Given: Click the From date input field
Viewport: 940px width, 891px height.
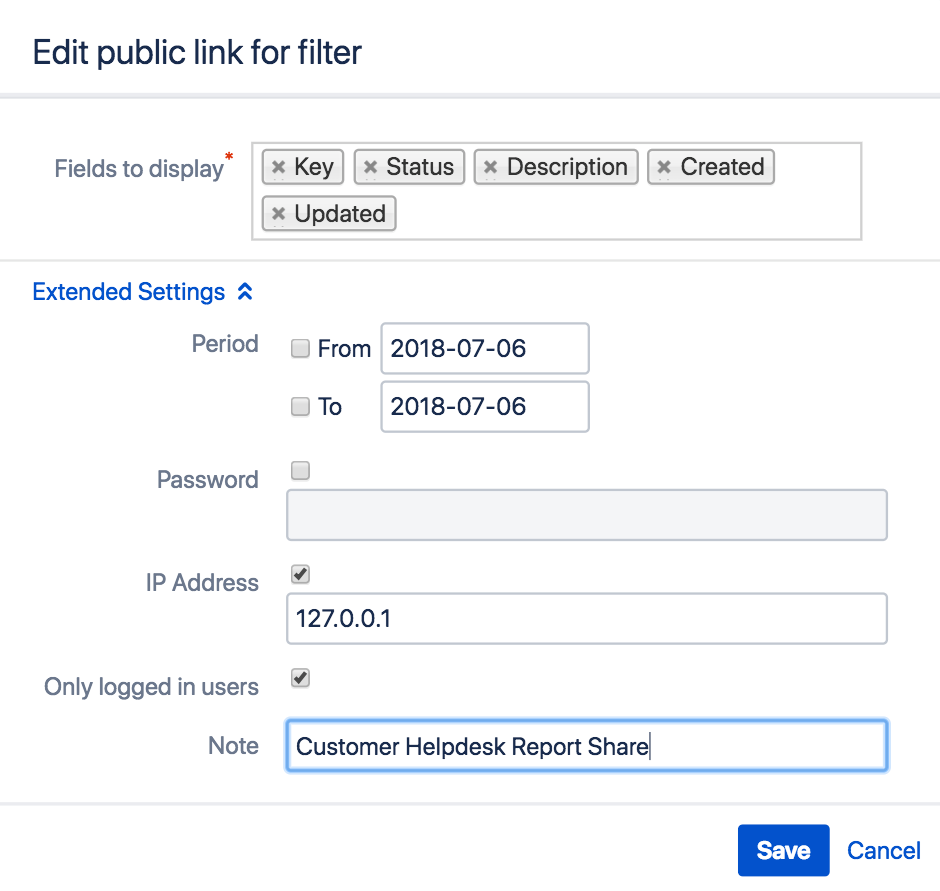Looking at the screenshot, I should (485, 349).
